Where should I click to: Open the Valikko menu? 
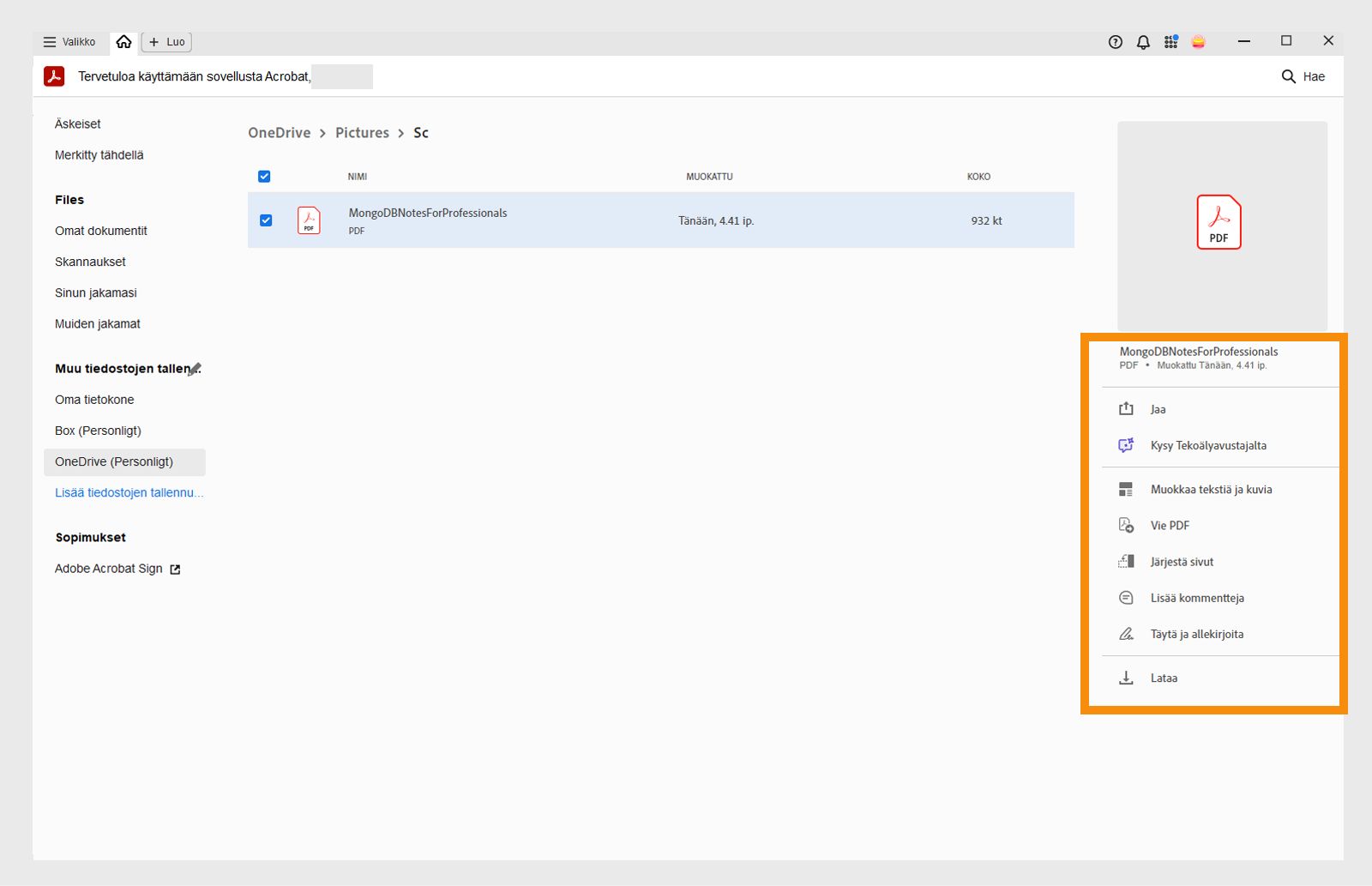click(x=69, y=41)
